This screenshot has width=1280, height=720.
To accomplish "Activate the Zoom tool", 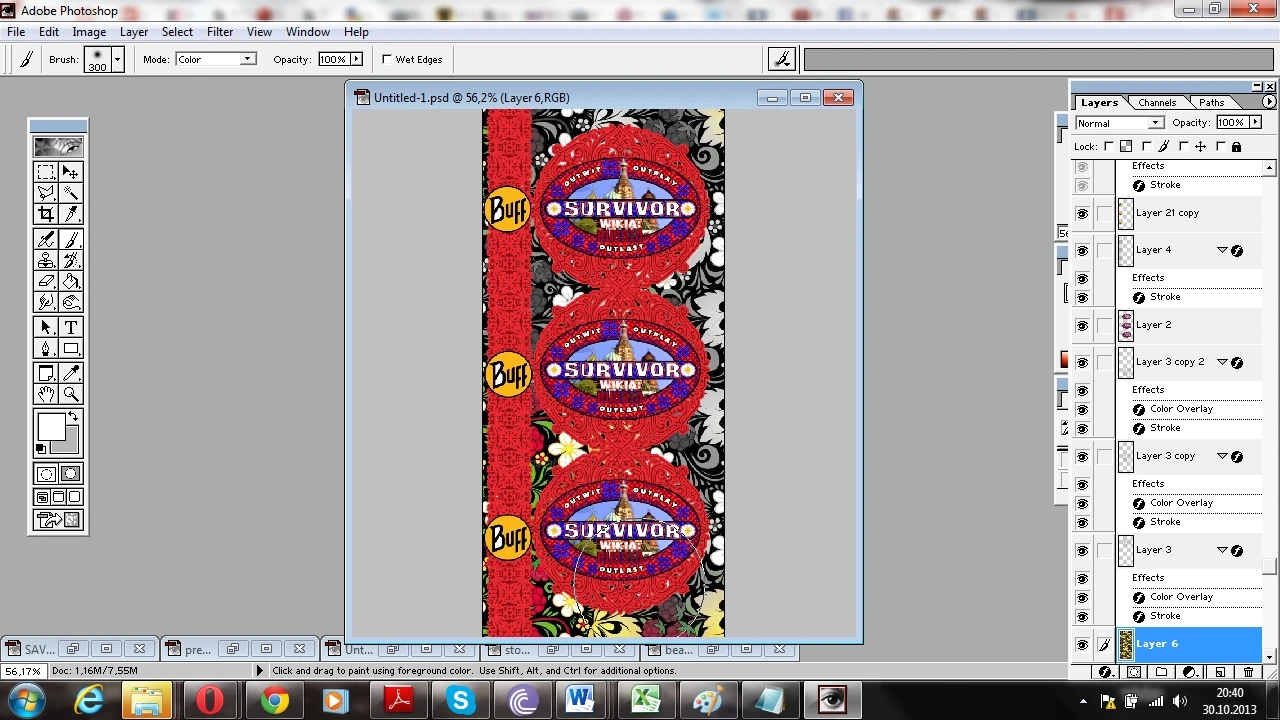I will point(71,394).
